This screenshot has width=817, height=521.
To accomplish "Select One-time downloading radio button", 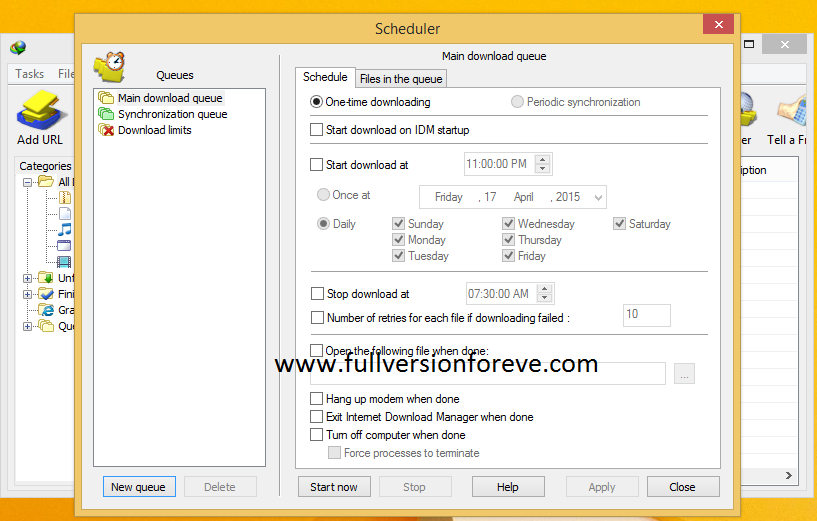I will [x=316, y=102].
